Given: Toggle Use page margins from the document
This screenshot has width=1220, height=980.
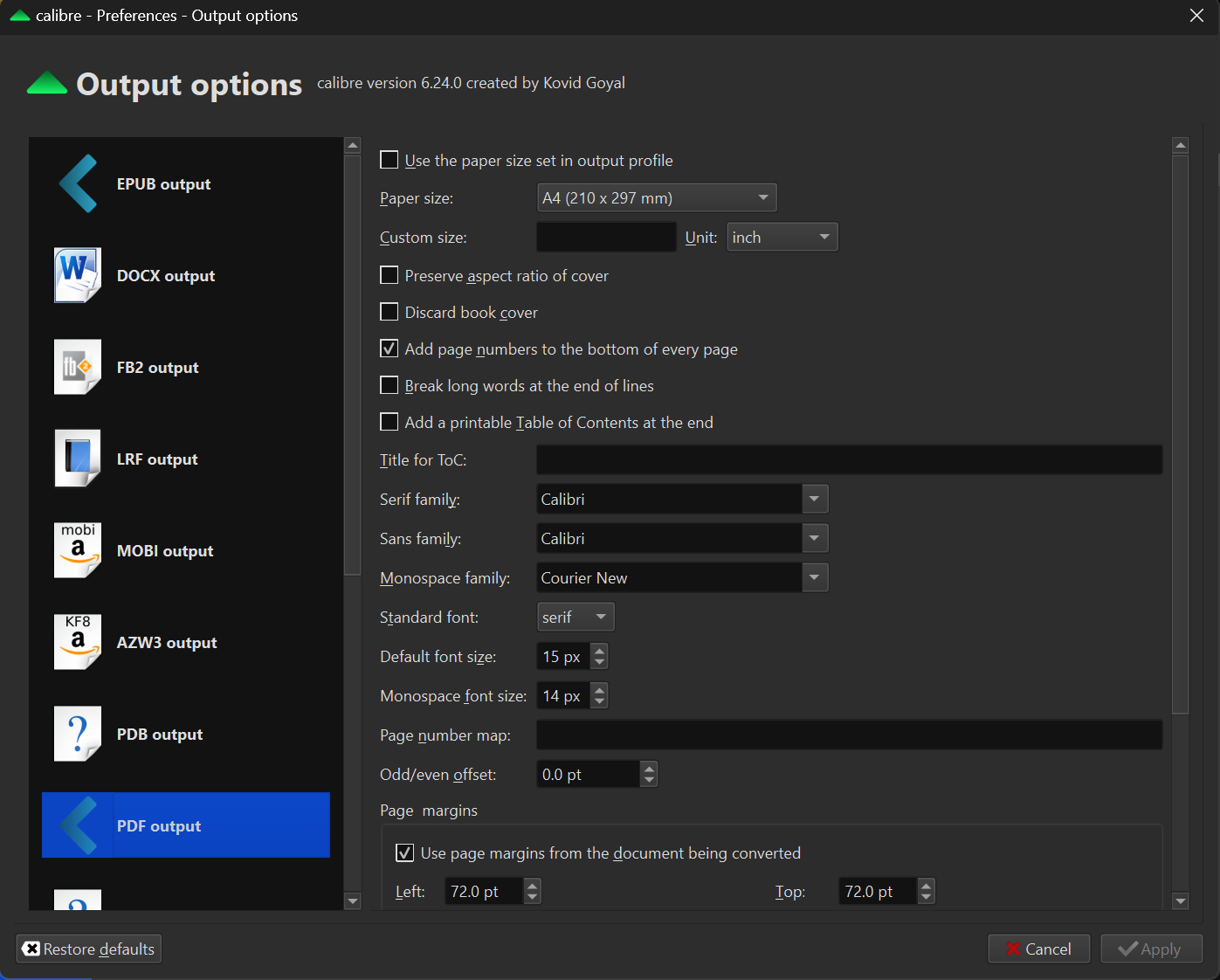Looking at the screenshot, I should [405, 852].
